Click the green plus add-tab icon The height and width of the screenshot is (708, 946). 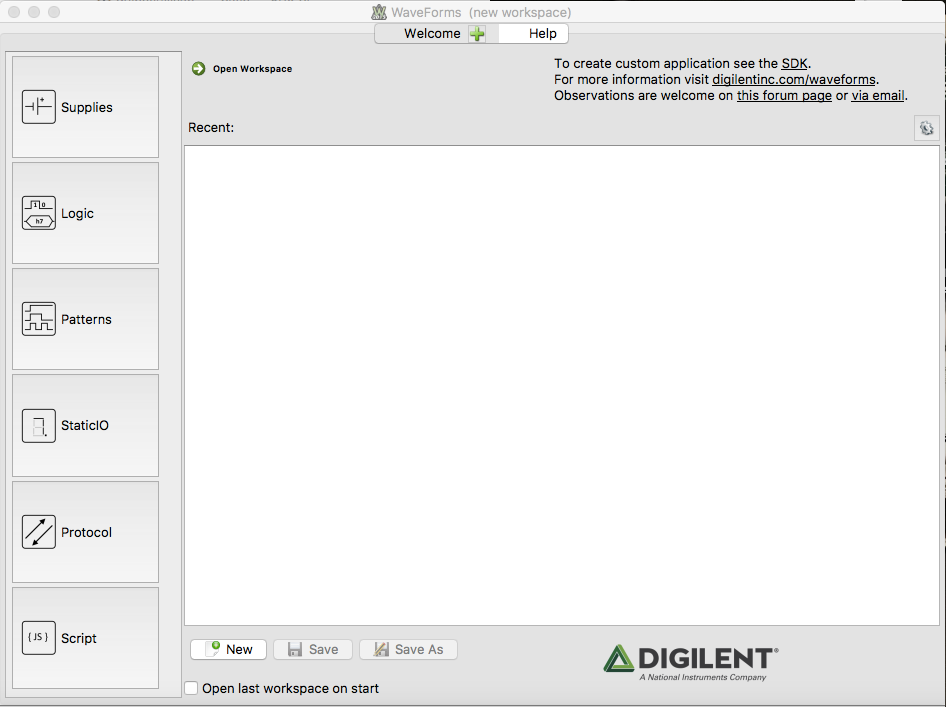(x=477, y=34)
